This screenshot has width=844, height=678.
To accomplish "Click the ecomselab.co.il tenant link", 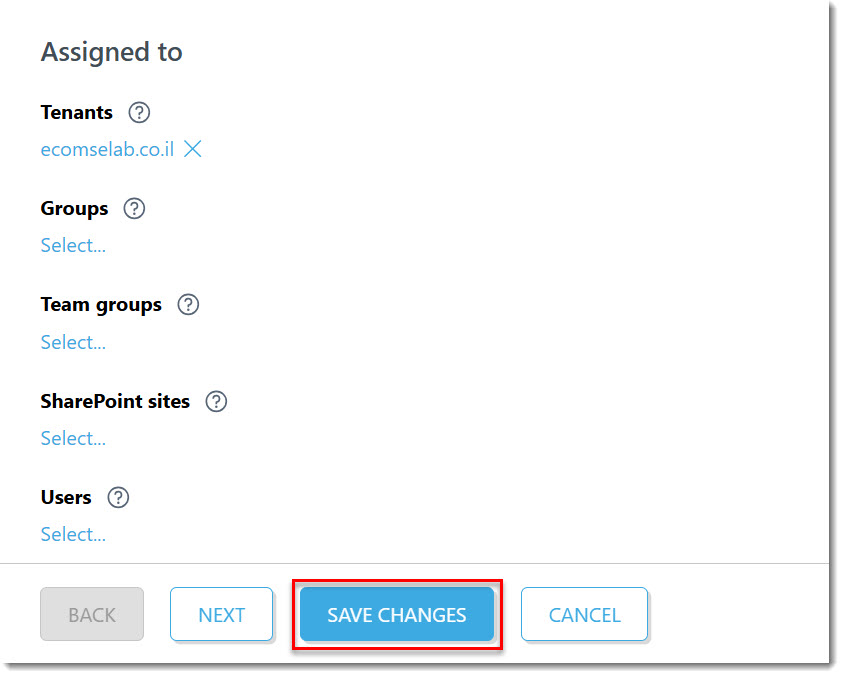I will click(108, 150).
